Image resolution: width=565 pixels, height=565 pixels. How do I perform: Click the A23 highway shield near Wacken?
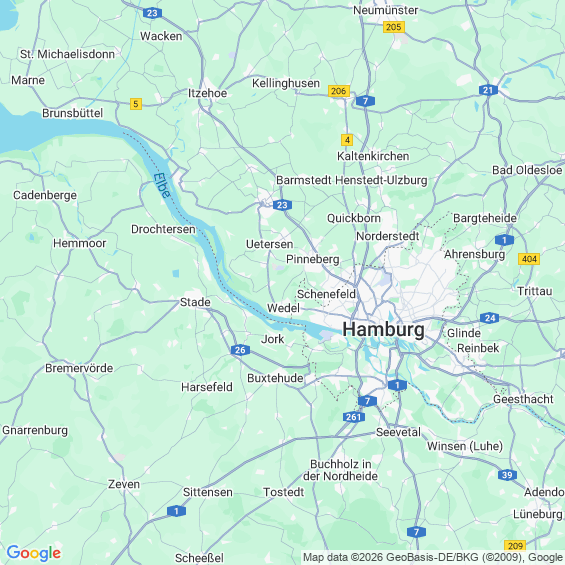[152, 13]
